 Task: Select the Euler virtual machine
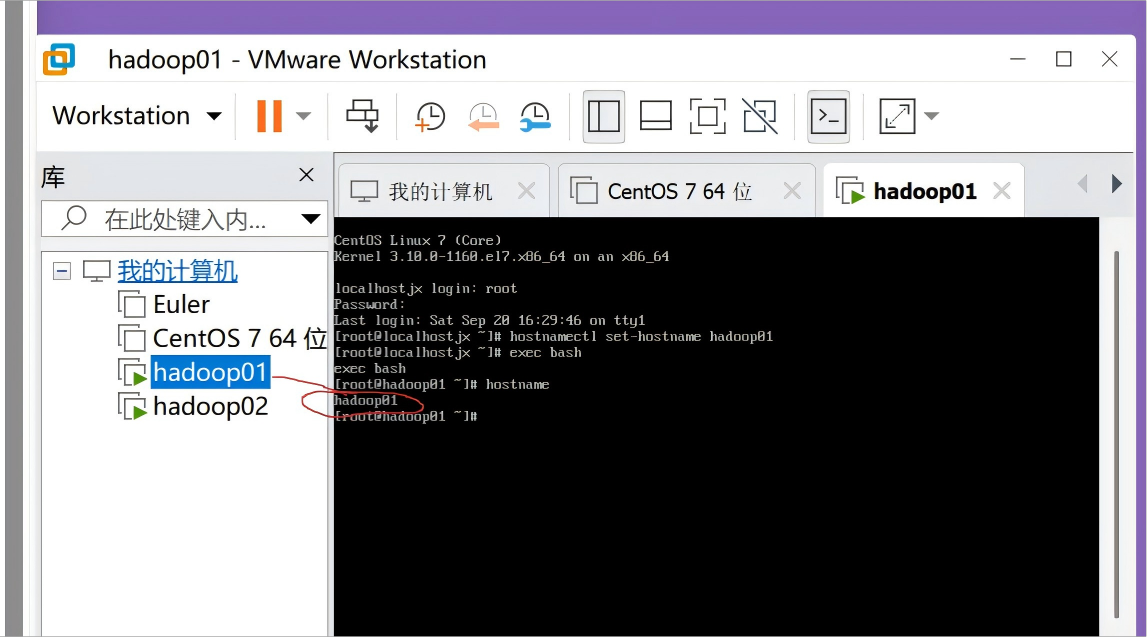coord(182,305)
